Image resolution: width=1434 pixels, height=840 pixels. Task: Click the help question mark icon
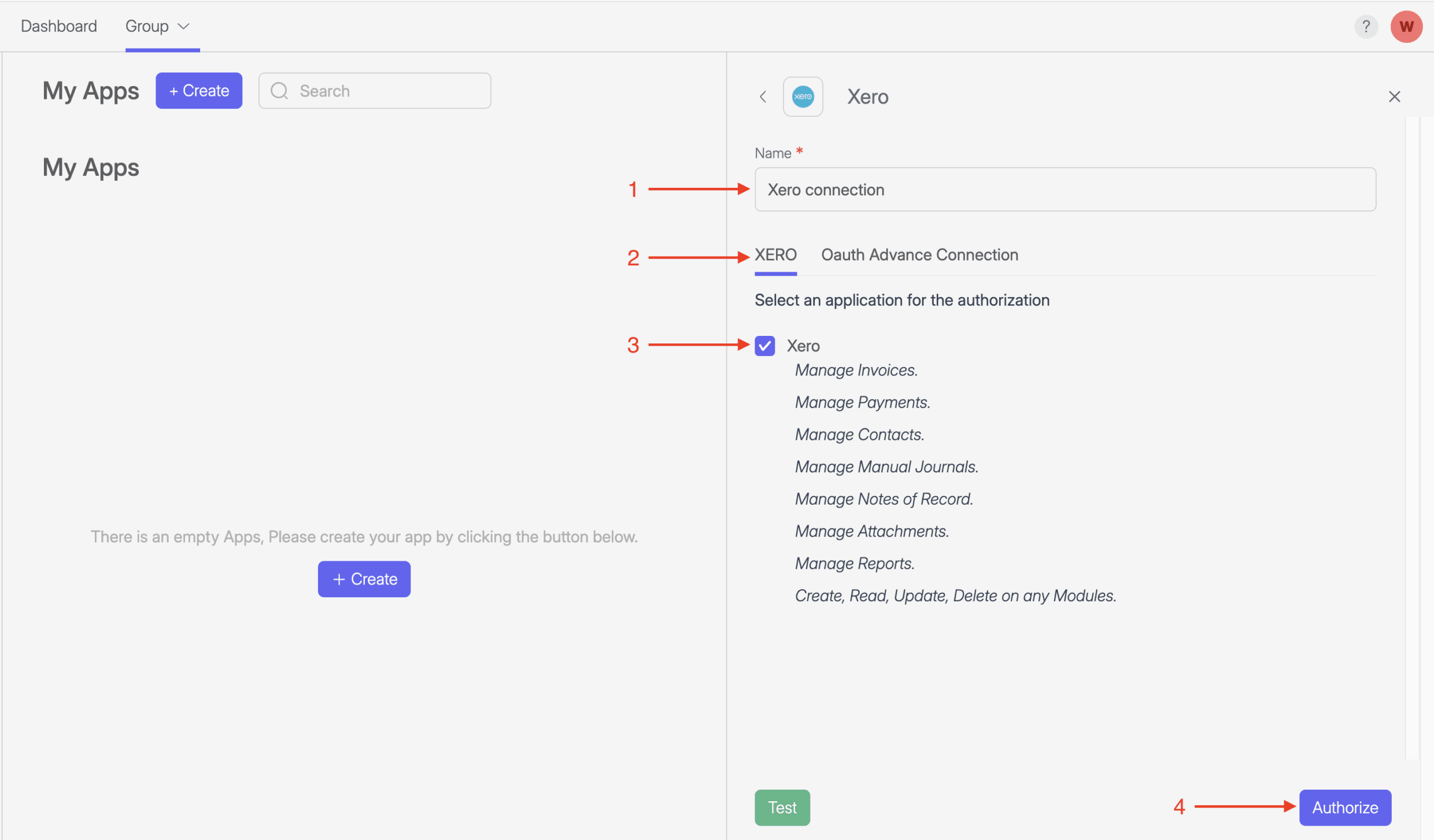click(1366, 27)
